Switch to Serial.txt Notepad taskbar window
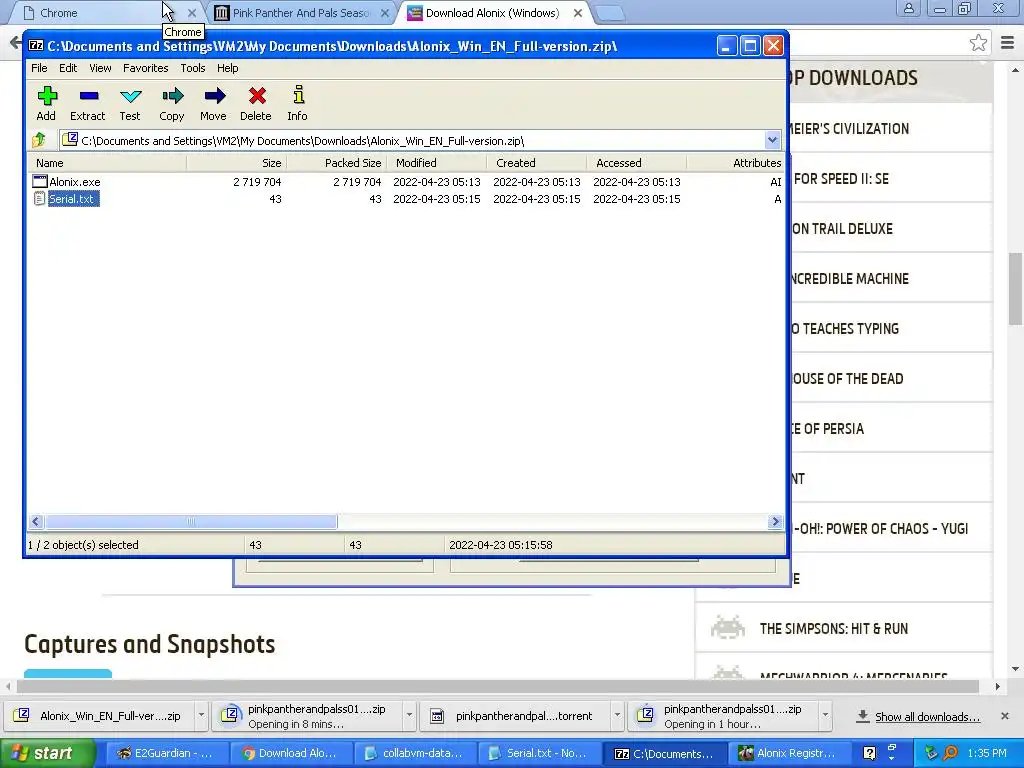 (539, 753)
